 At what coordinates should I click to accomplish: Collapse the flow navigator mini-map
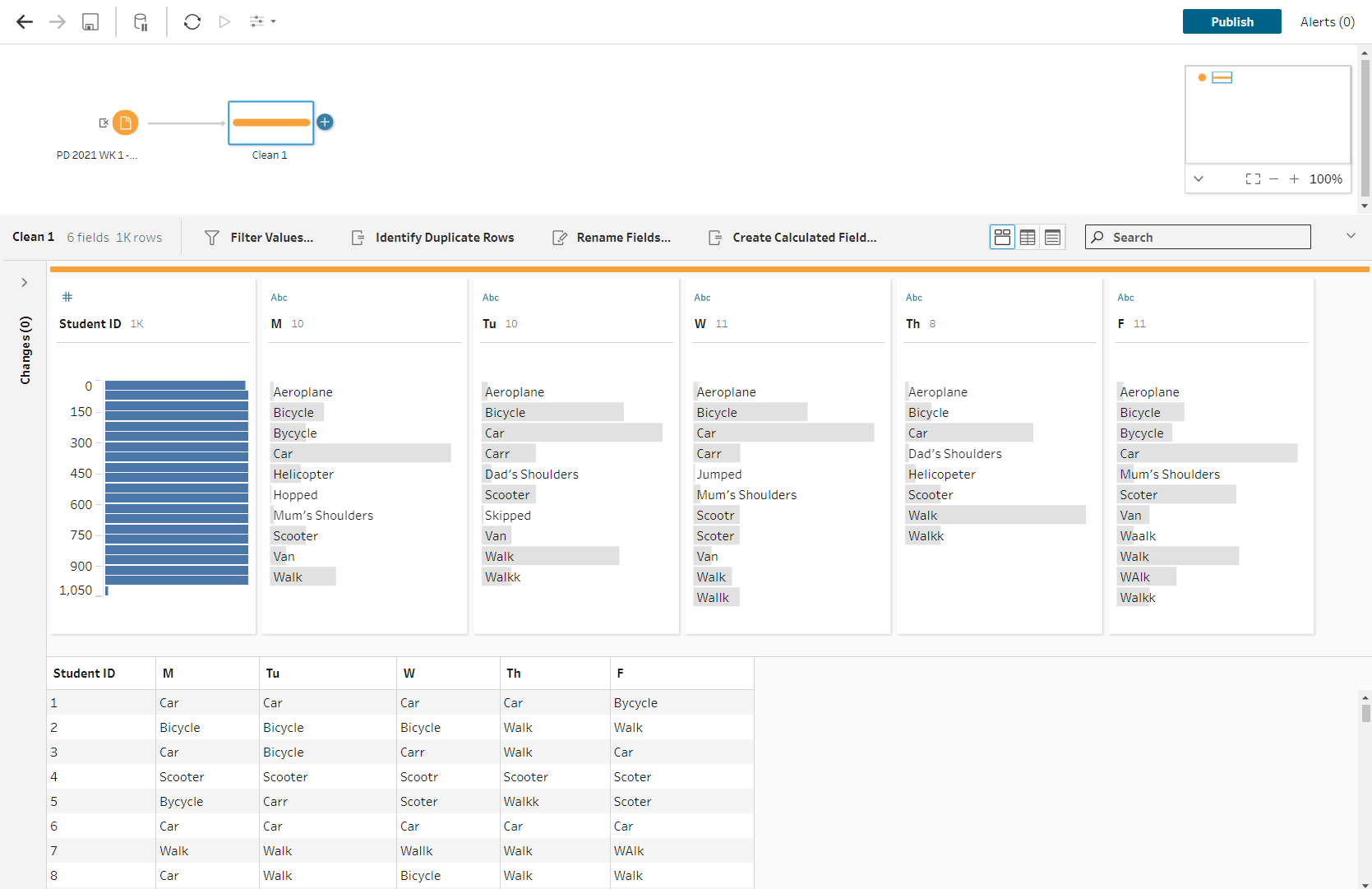point(1199,179)
